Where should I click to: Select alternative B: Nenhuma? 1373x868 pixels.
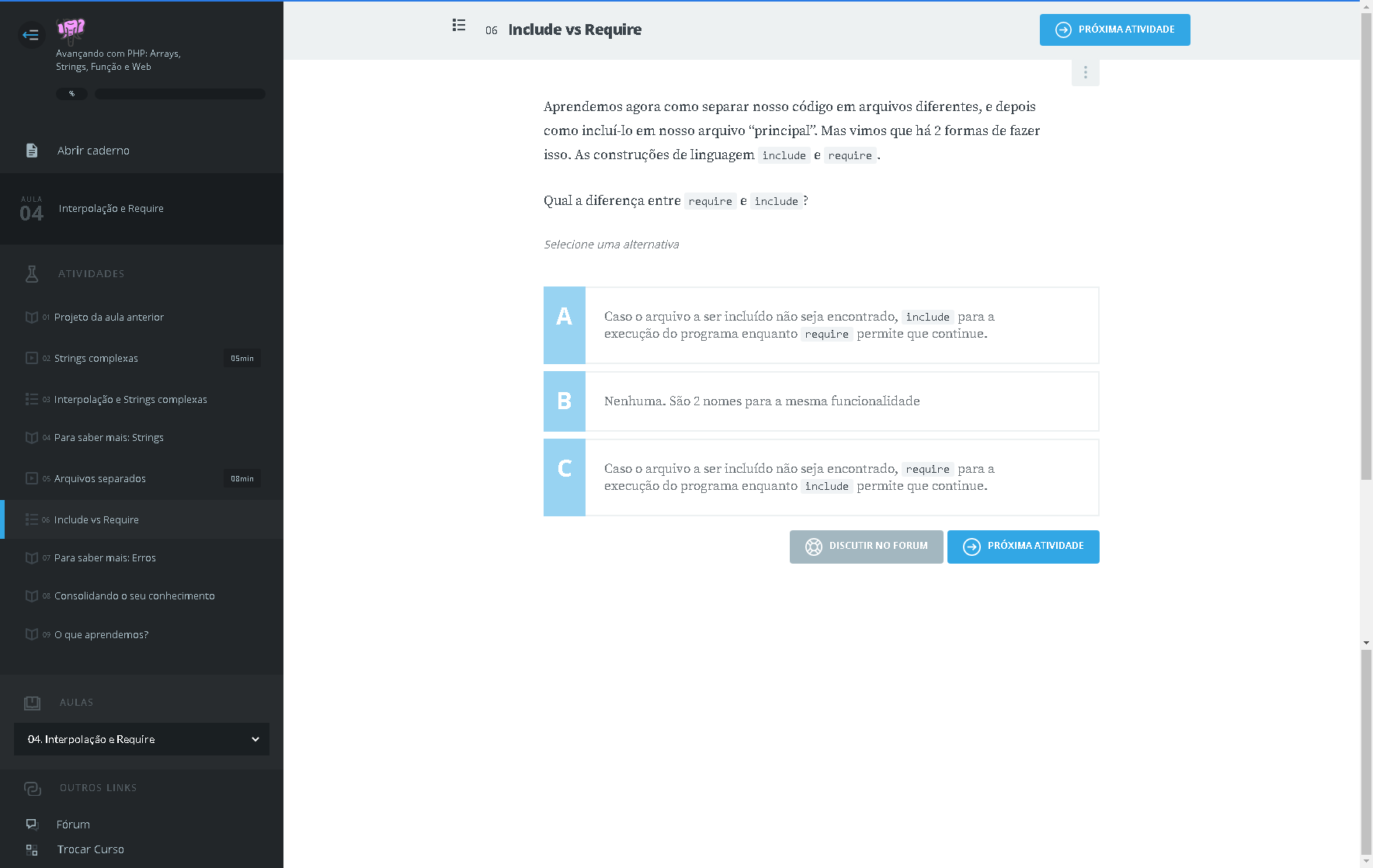(821, 401)
